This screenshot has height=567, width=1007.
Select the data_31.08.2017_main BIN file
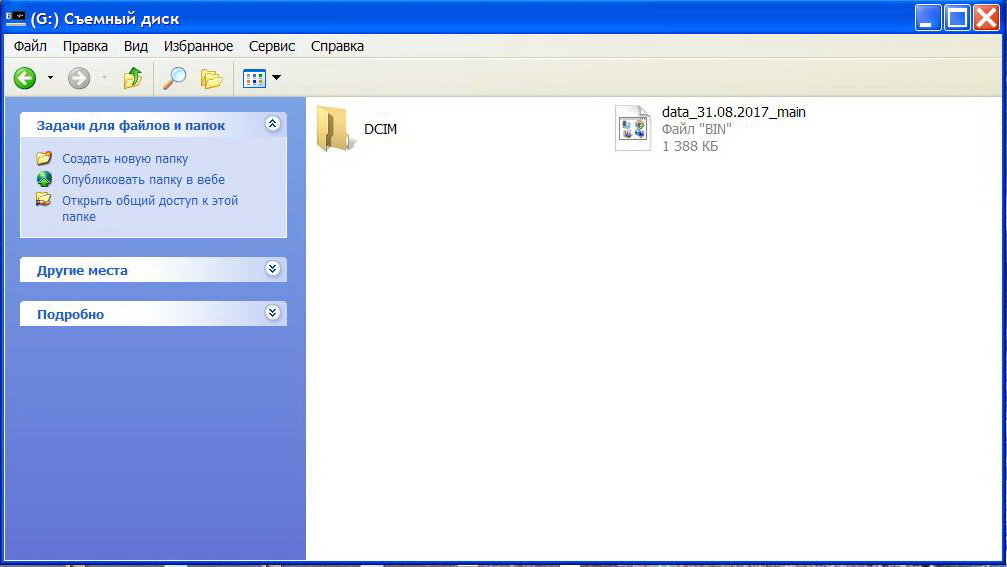click(x=633, y=129)
